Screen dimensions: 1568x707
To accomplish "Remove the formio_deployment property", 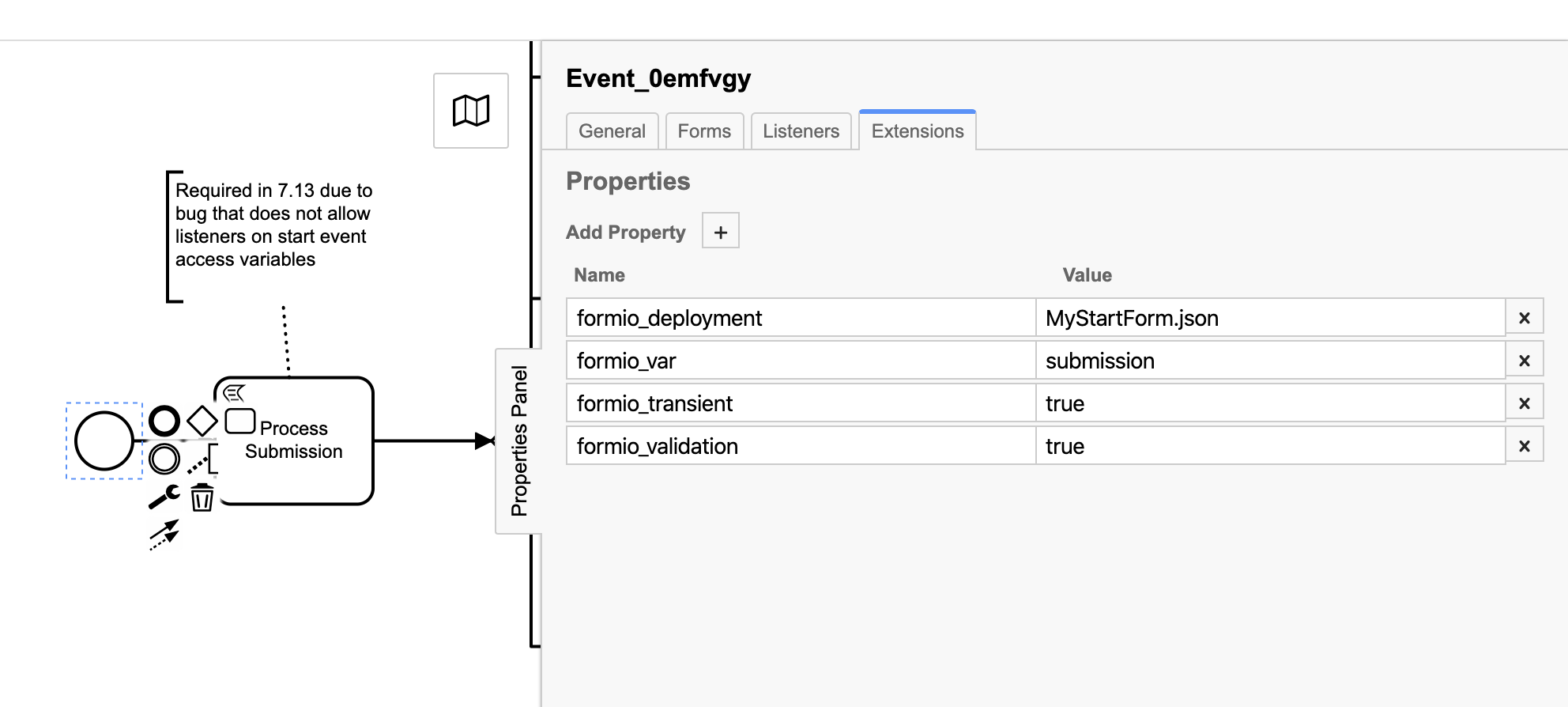I will 1525,318.
